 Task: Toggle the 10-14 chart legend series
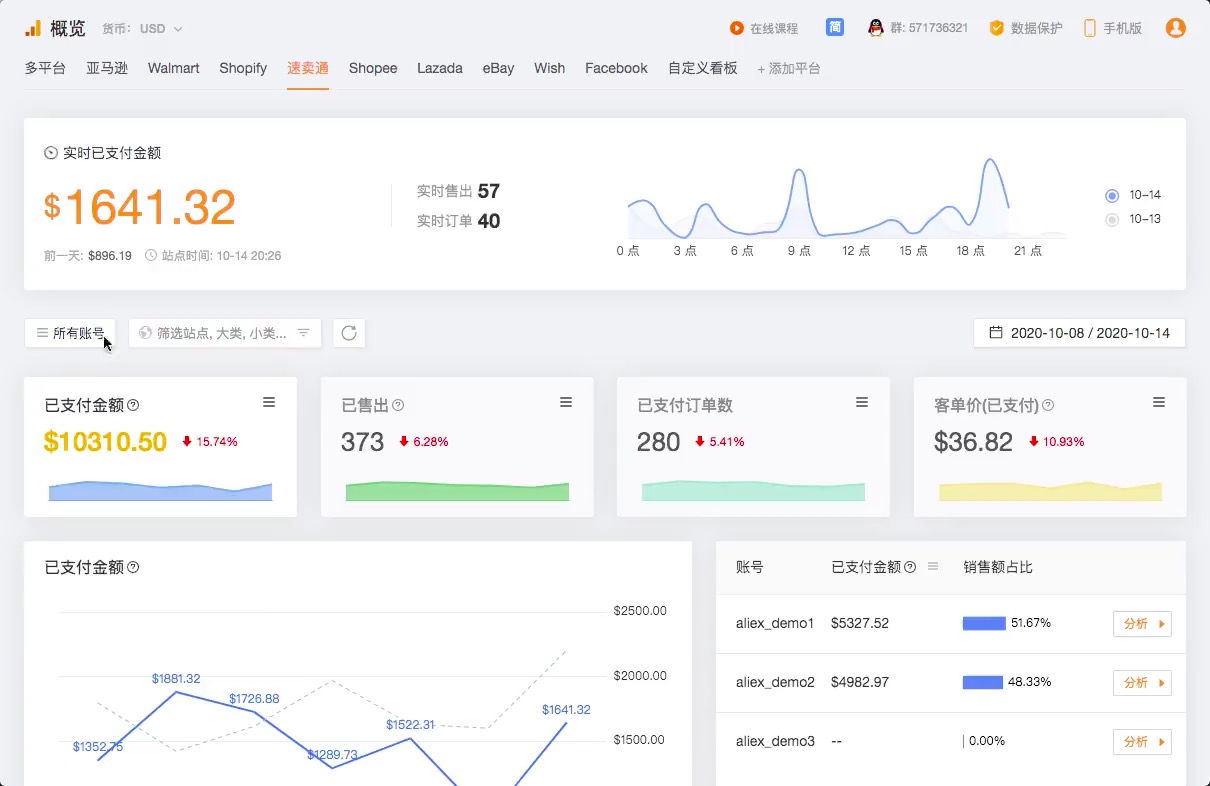click(x=1112, y=195)
